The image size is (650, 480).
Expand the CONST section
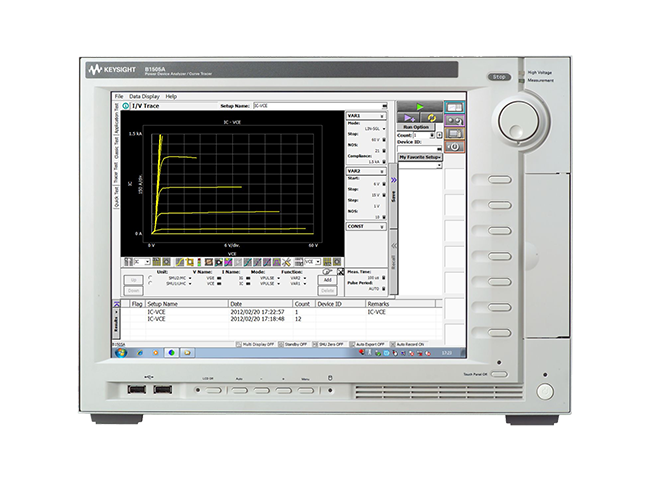pos(383,227)
